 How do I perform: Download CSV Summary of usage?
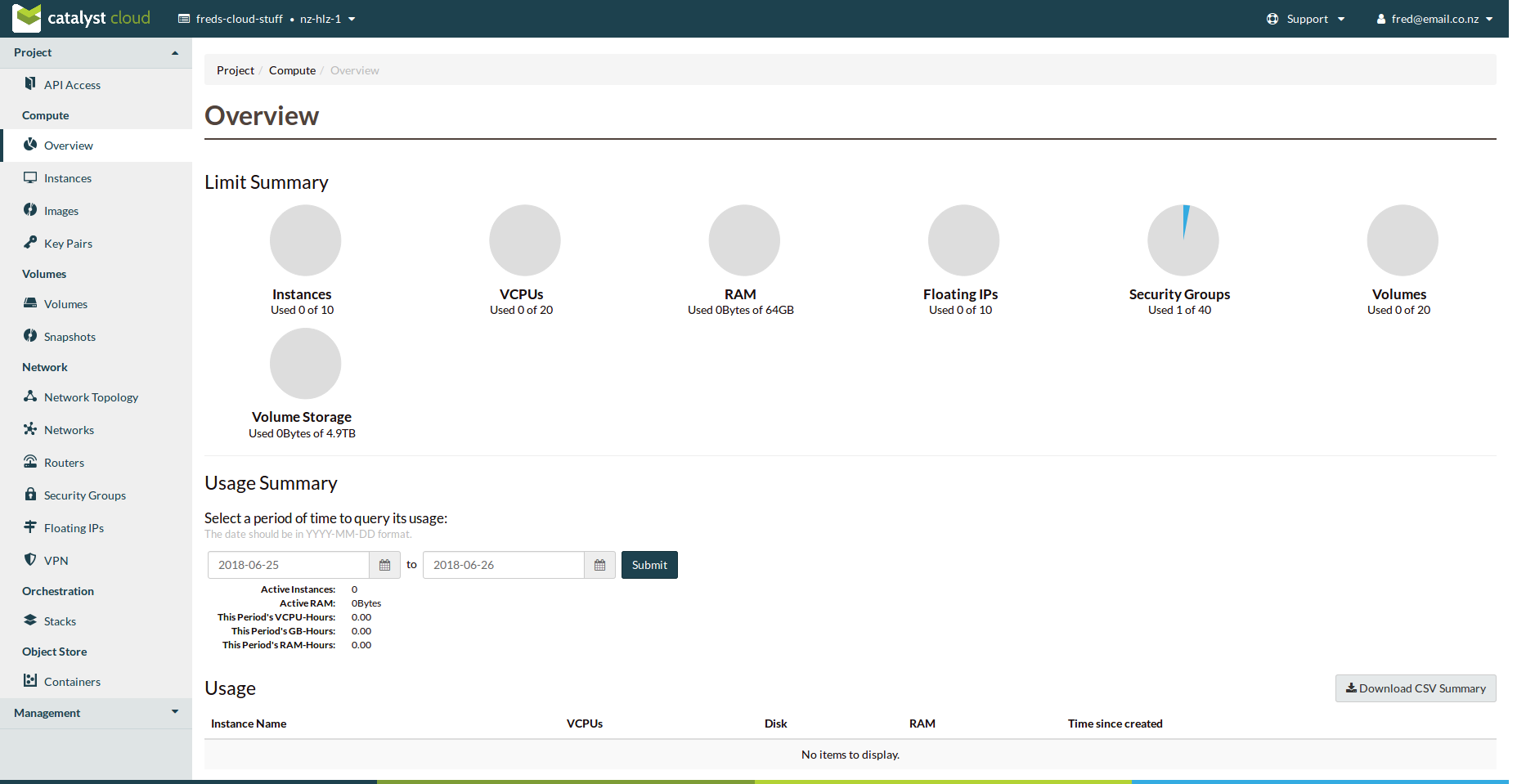pos(1416,688)
